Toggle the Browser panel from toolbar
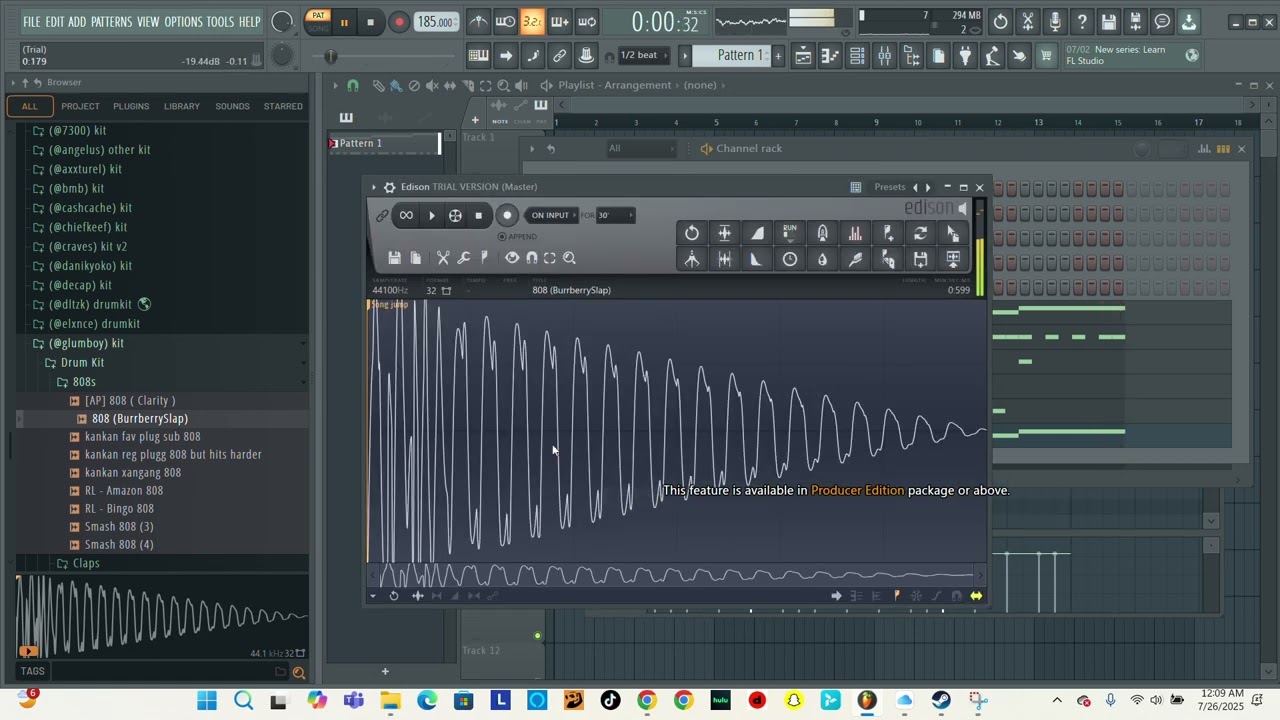 pyautogui.click(x=911, y=56)
